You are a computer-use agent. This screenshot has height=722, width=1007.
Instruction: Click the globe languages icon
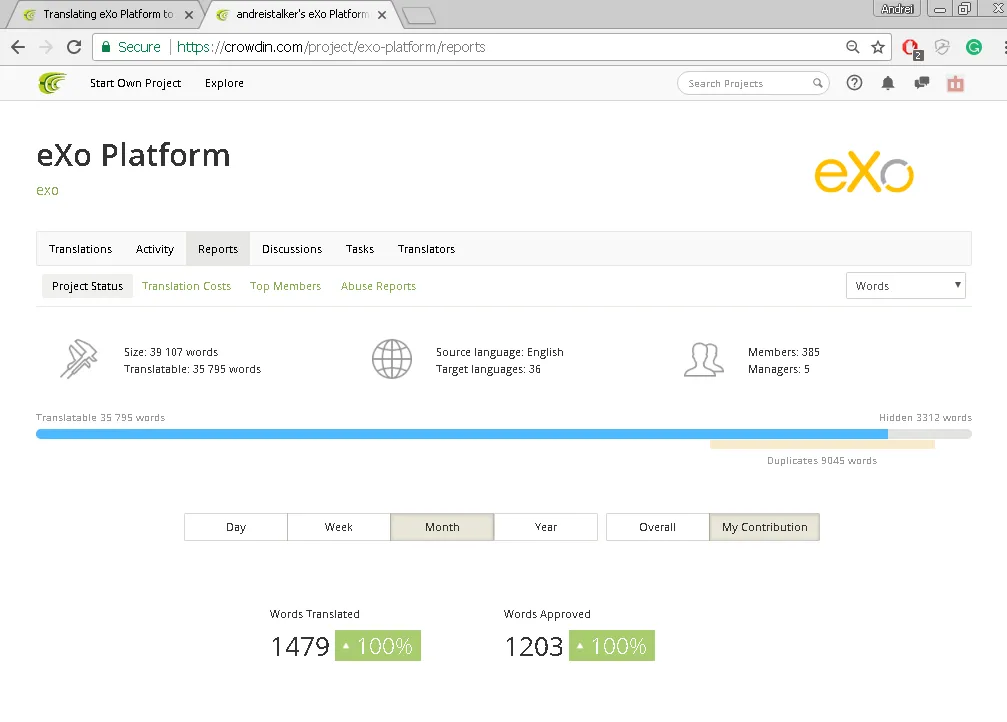click(x=392, y=359)
